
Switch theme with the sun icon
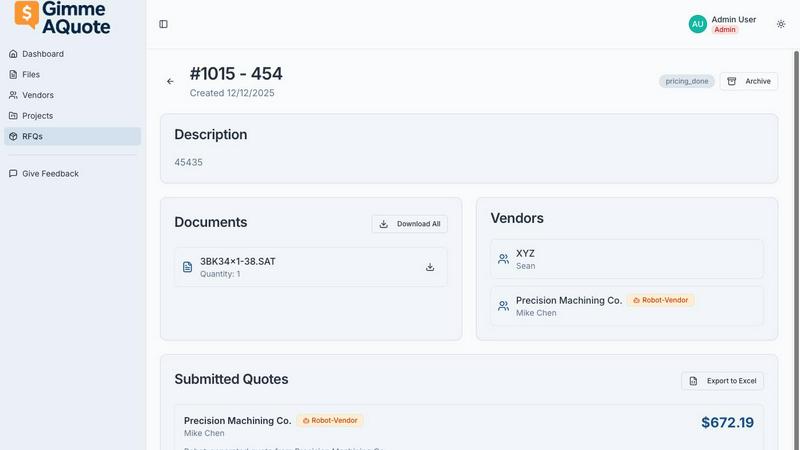[x=781, y=24]
